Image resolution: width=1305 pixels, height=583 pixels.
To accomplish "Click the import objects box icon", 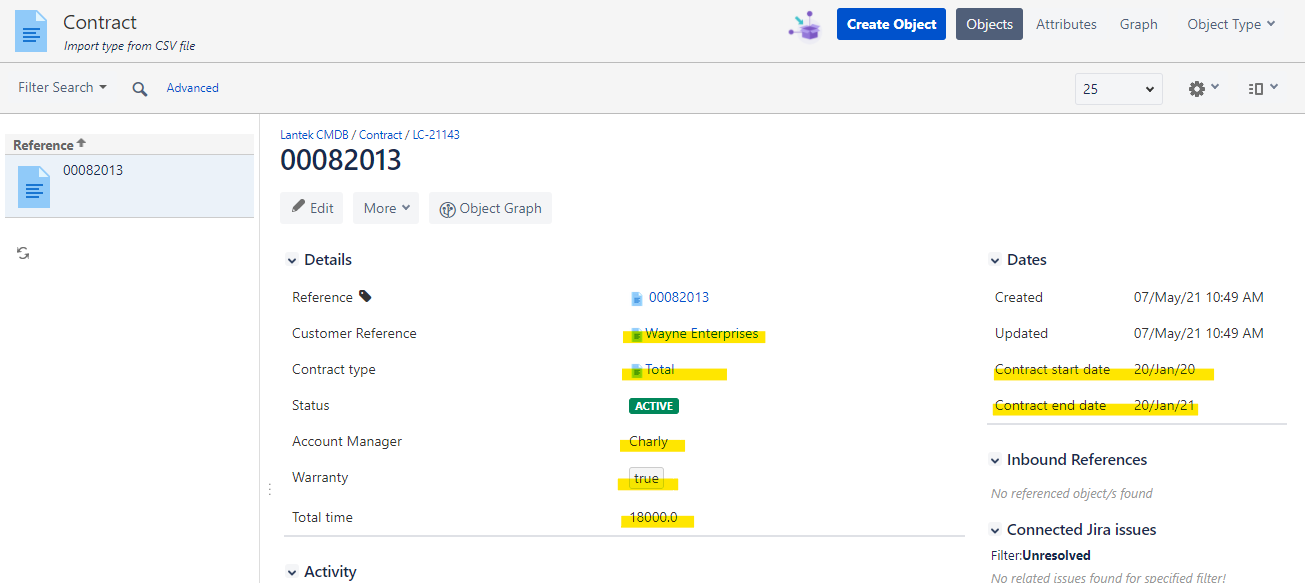I will point(804,25).
